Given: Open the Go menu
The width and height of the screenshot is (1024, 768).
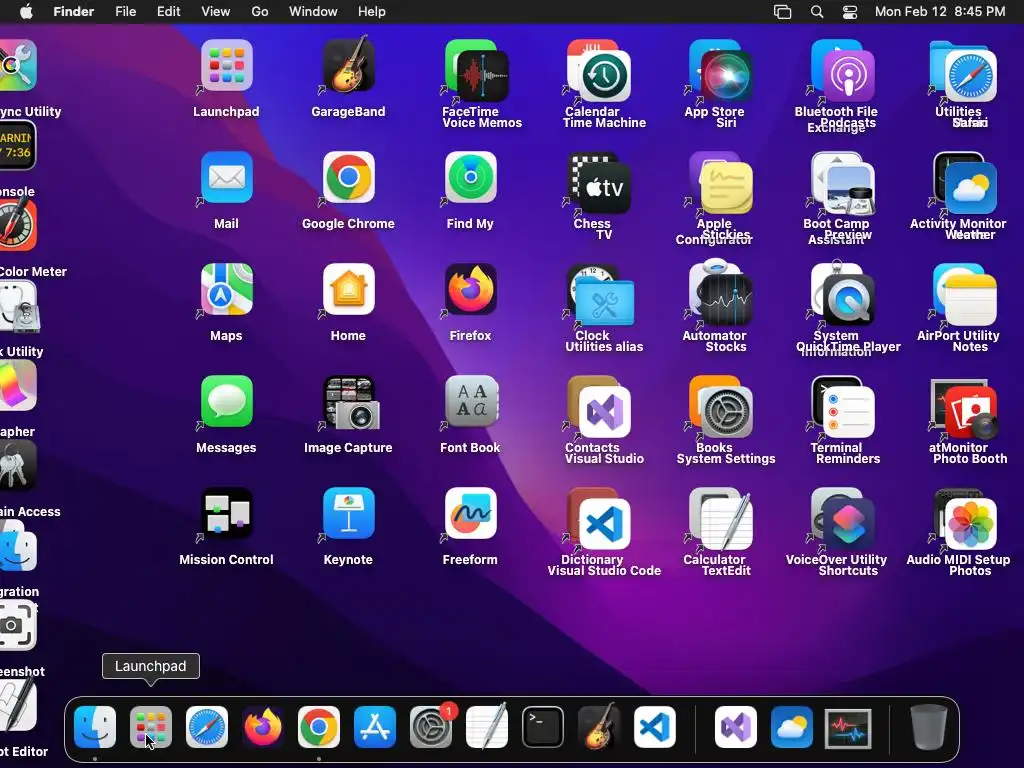Looking at the screenshot, I should (260, 12).
